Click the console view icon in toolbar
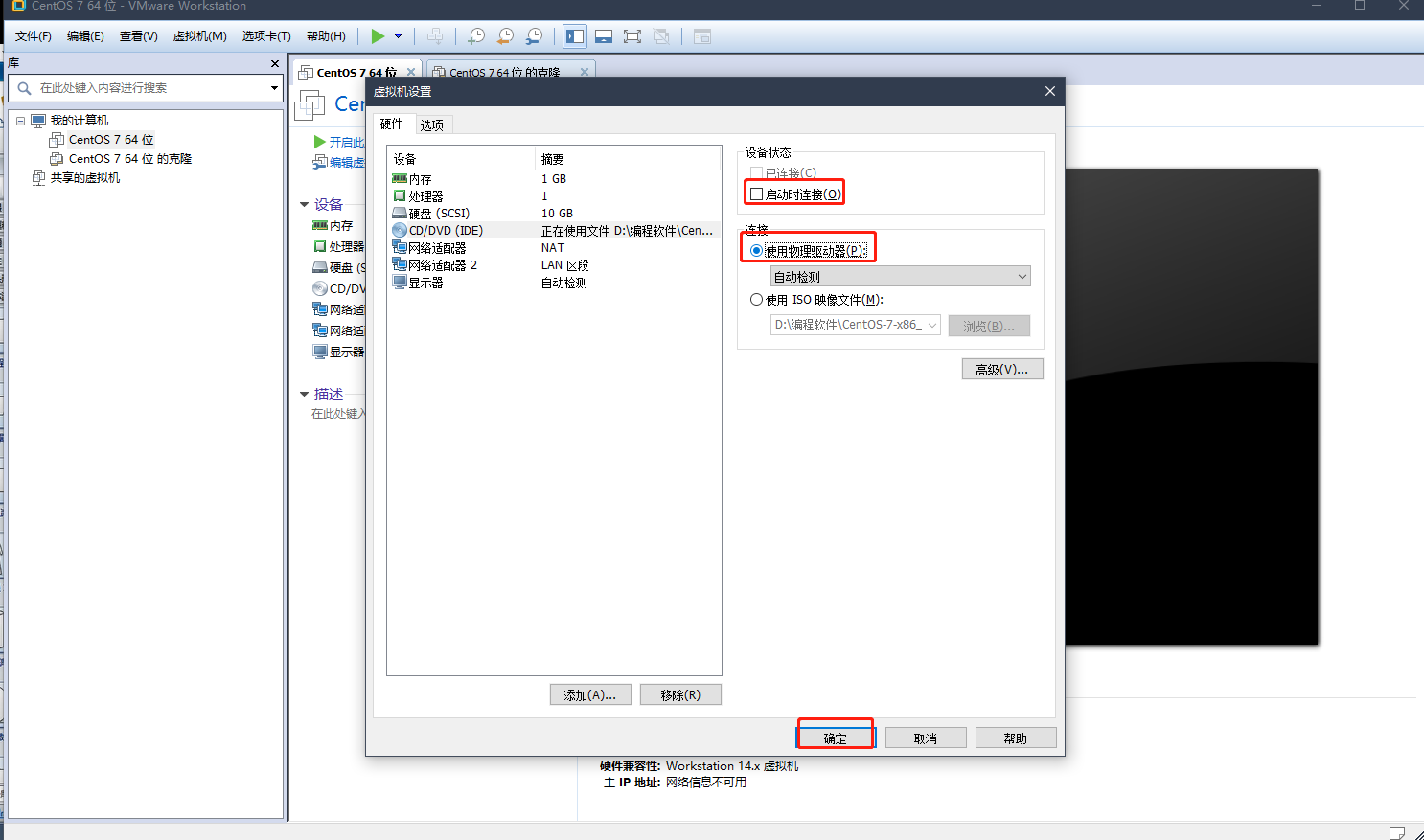This screenshot has height=840, width=1424. tap(702, 36)
